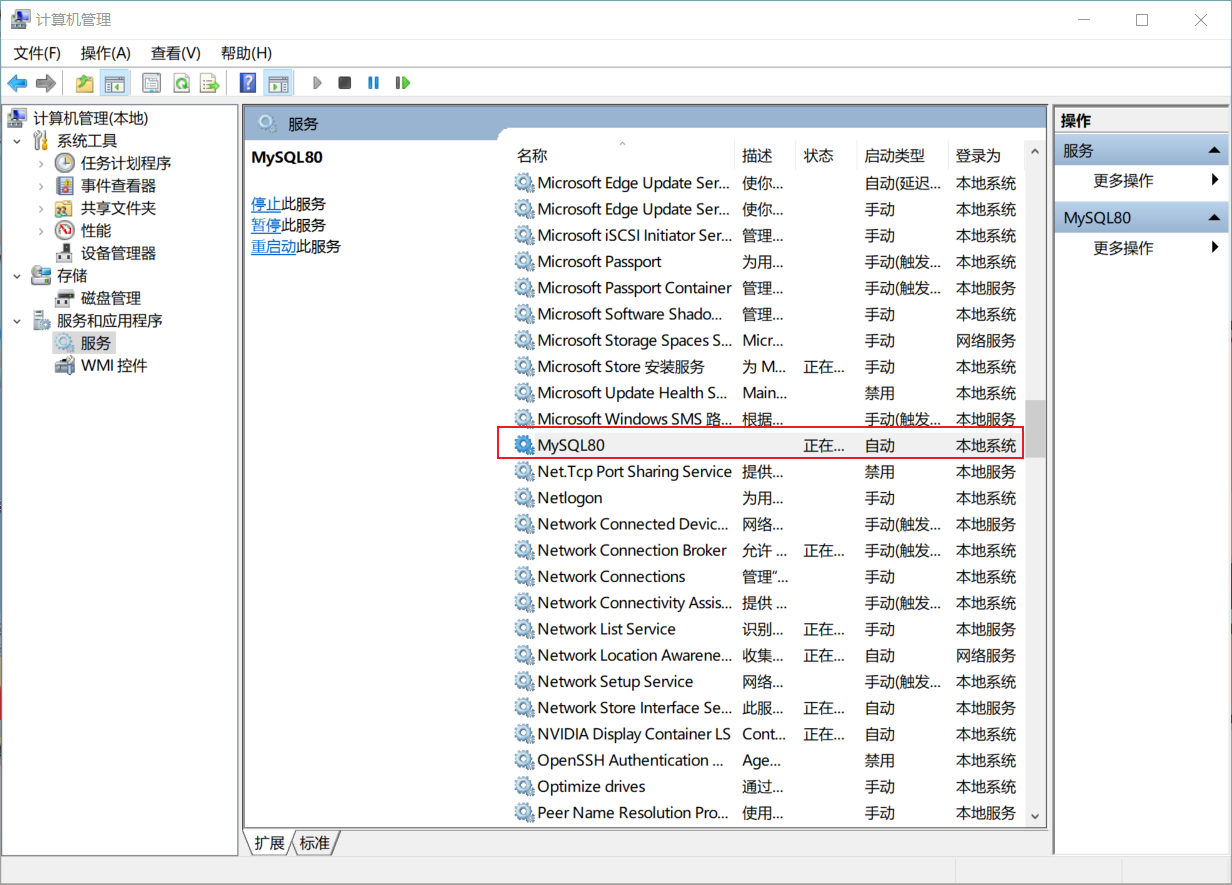Select WMI 控件 in the tree
Viewport: 1232px width, 885px height.
coord(114,366)
